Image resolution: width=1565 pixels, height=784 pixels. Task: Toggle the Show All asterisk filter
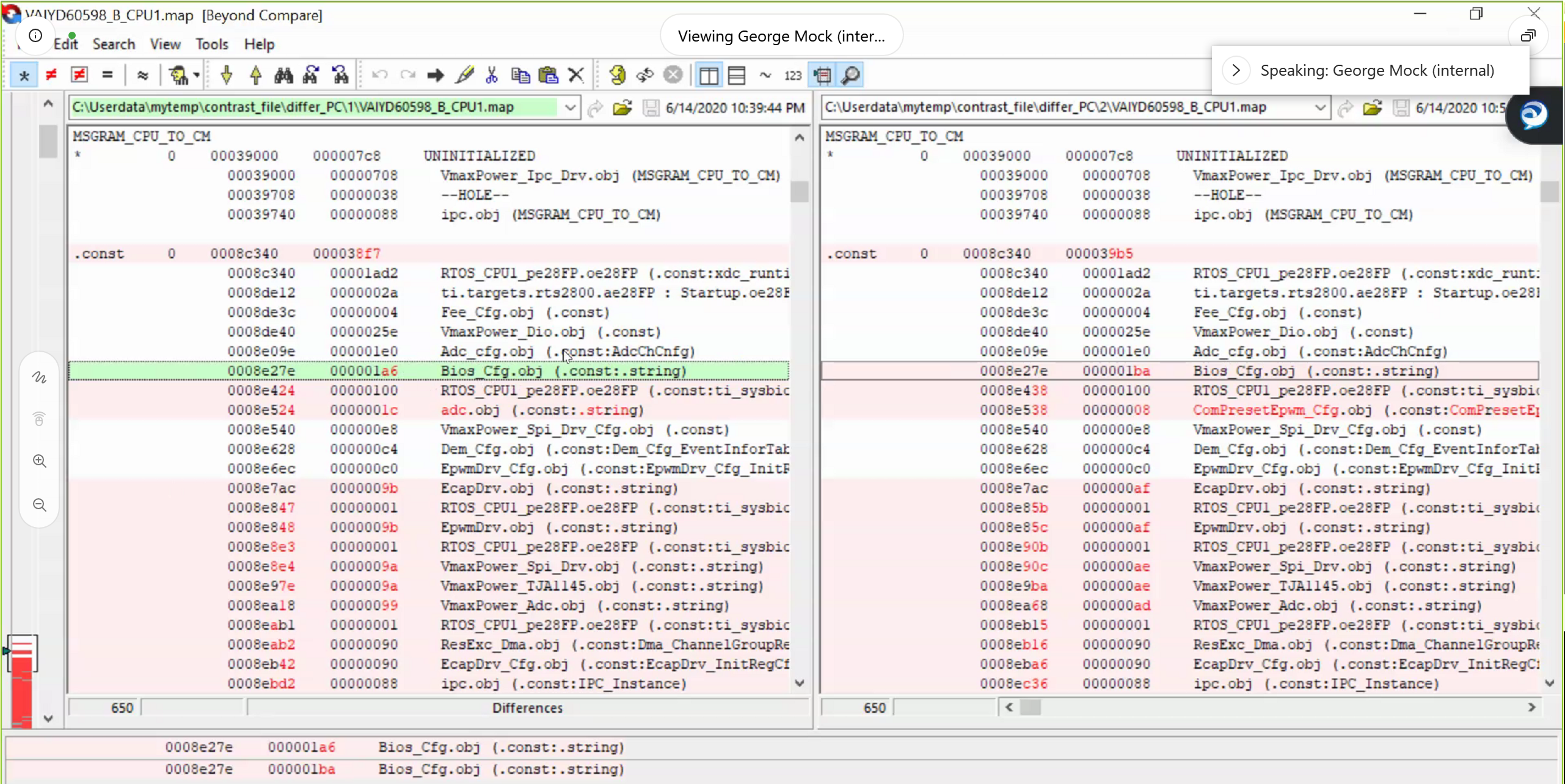pos(24,75)
